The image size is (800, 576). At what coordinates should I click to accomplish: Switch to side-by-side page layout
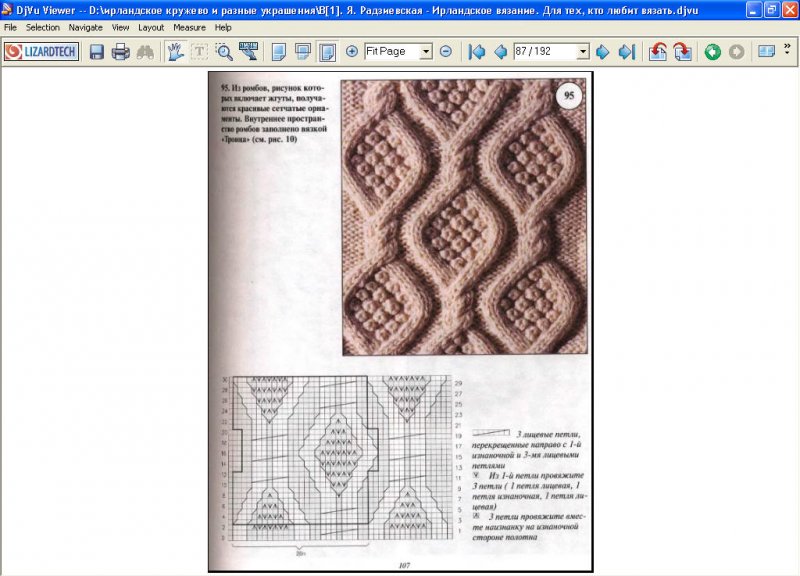pyautogui.click(x=328, y=52)
